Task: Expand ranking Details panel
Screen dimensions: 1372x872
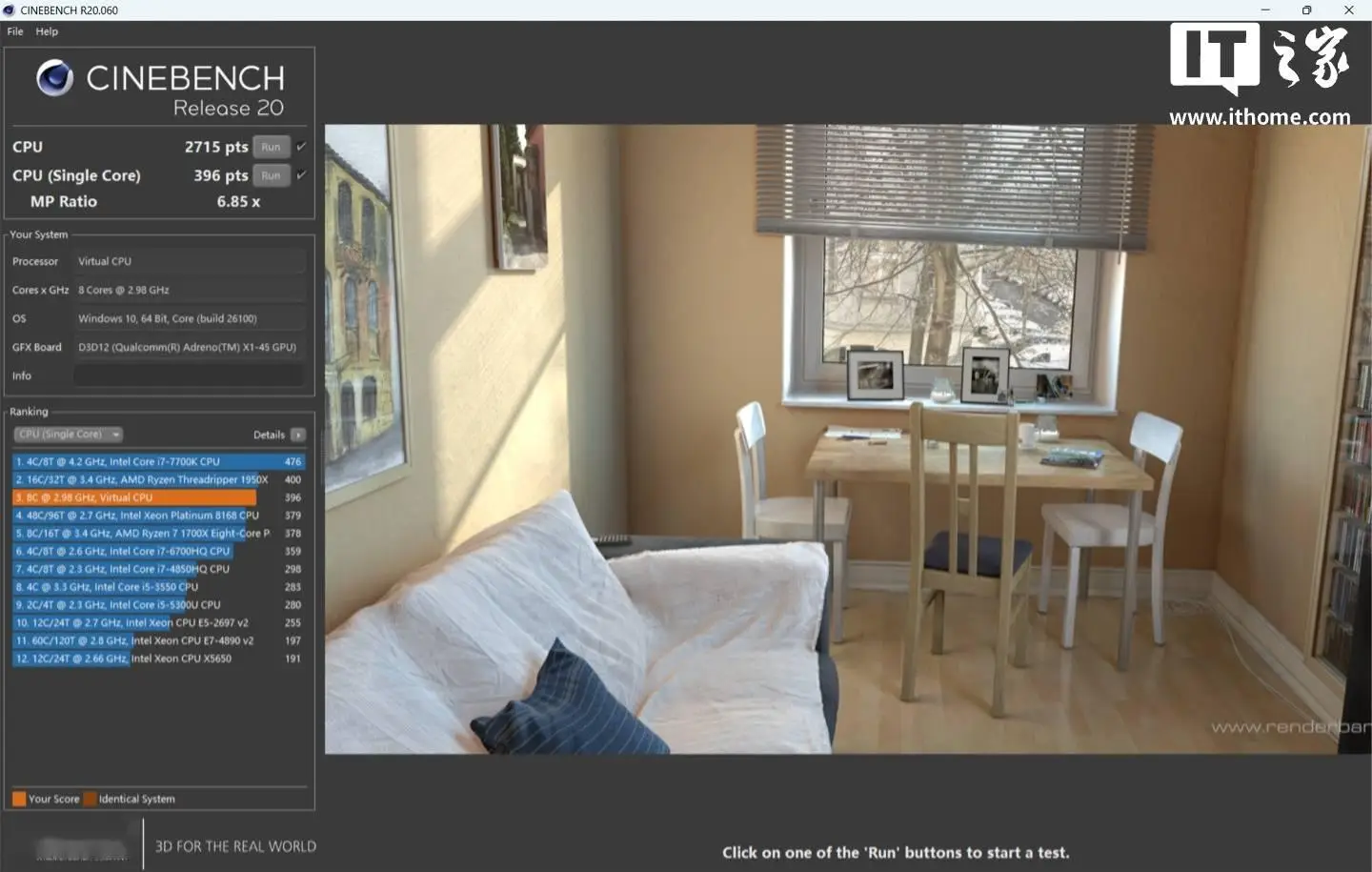Action: (279, 435)
